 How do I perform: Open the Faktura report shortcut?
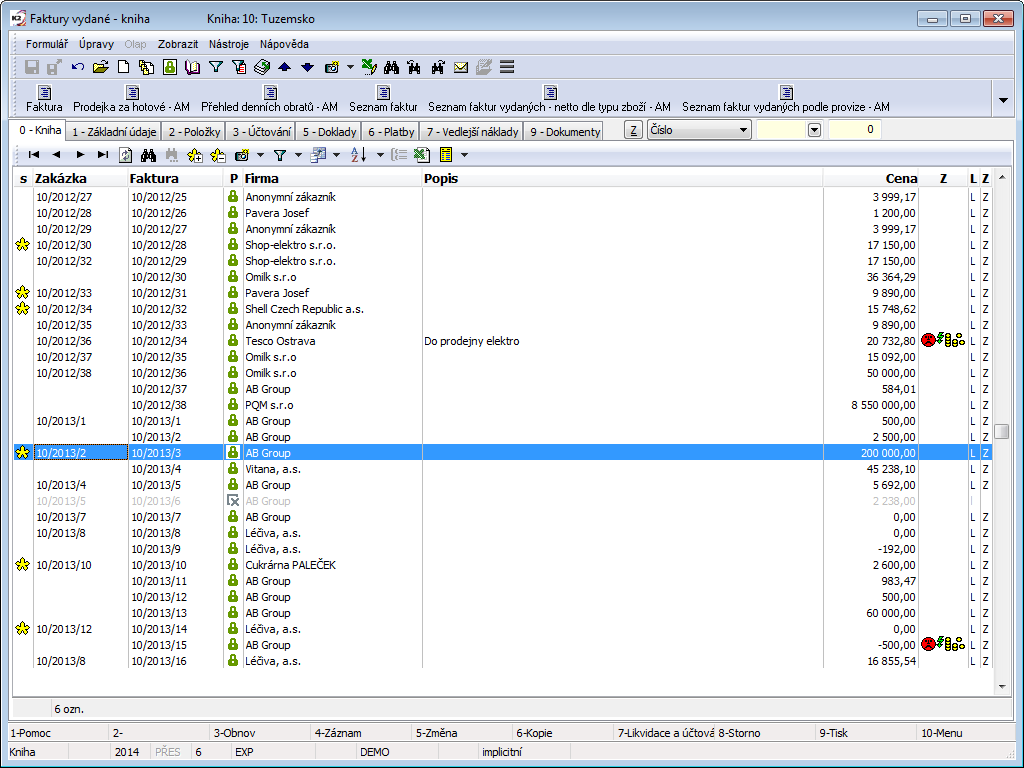pyautogui.click(x=44, y=99)
